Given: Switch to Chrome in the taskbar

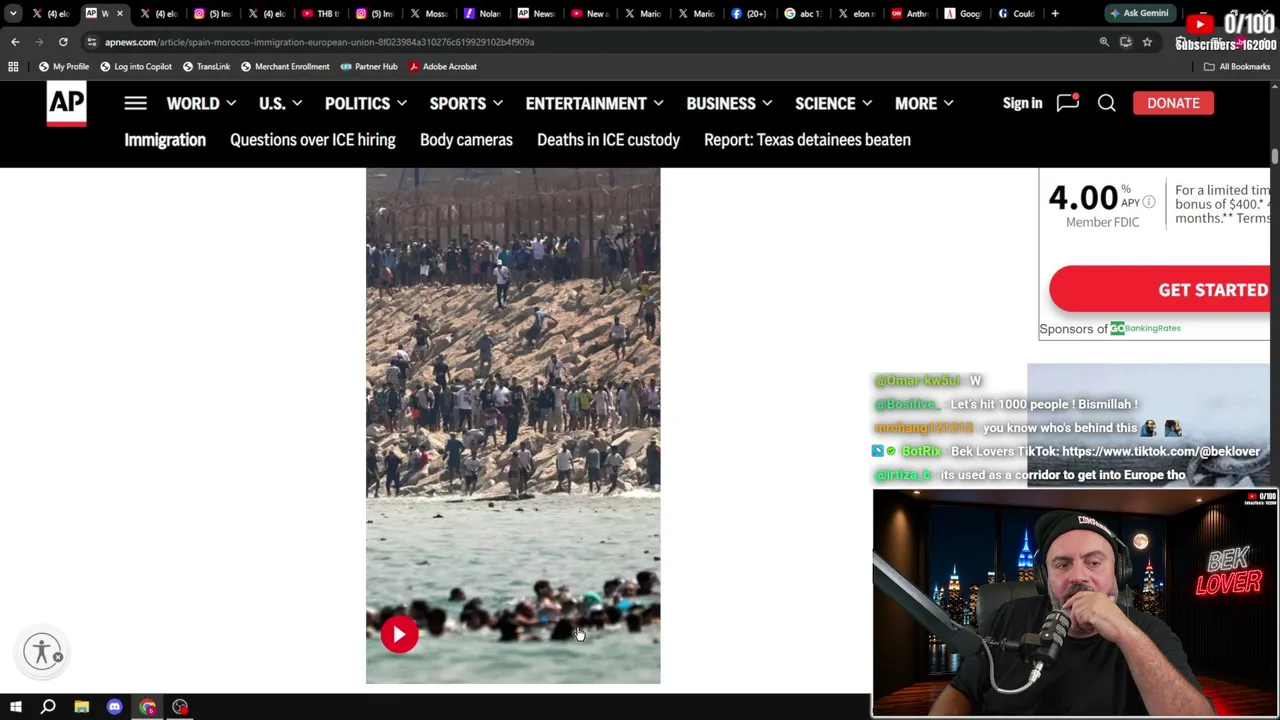Looking at the screenshot, I should click(147, 707).
